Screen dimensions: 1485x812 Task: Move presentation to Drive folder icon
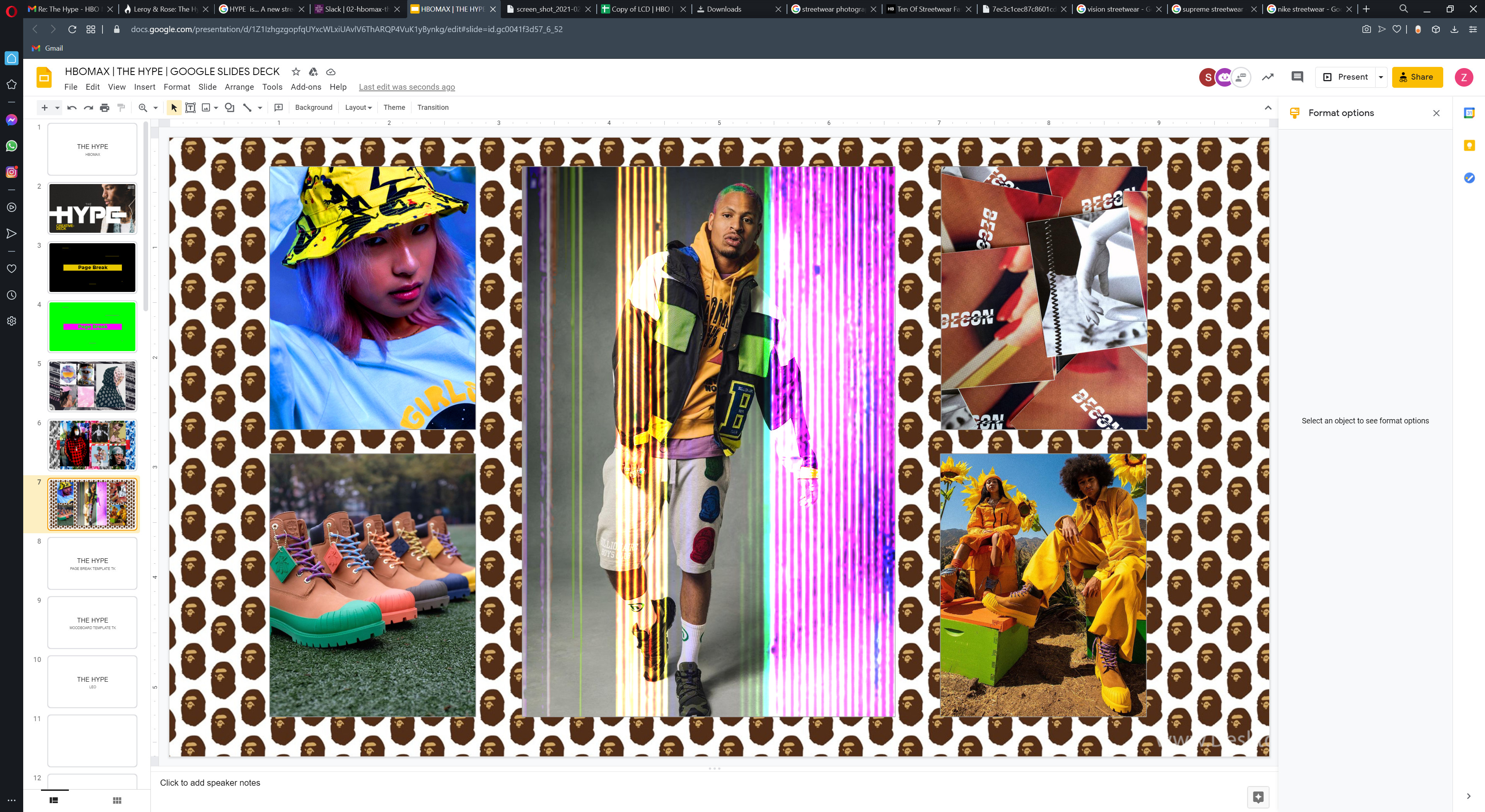313,72
